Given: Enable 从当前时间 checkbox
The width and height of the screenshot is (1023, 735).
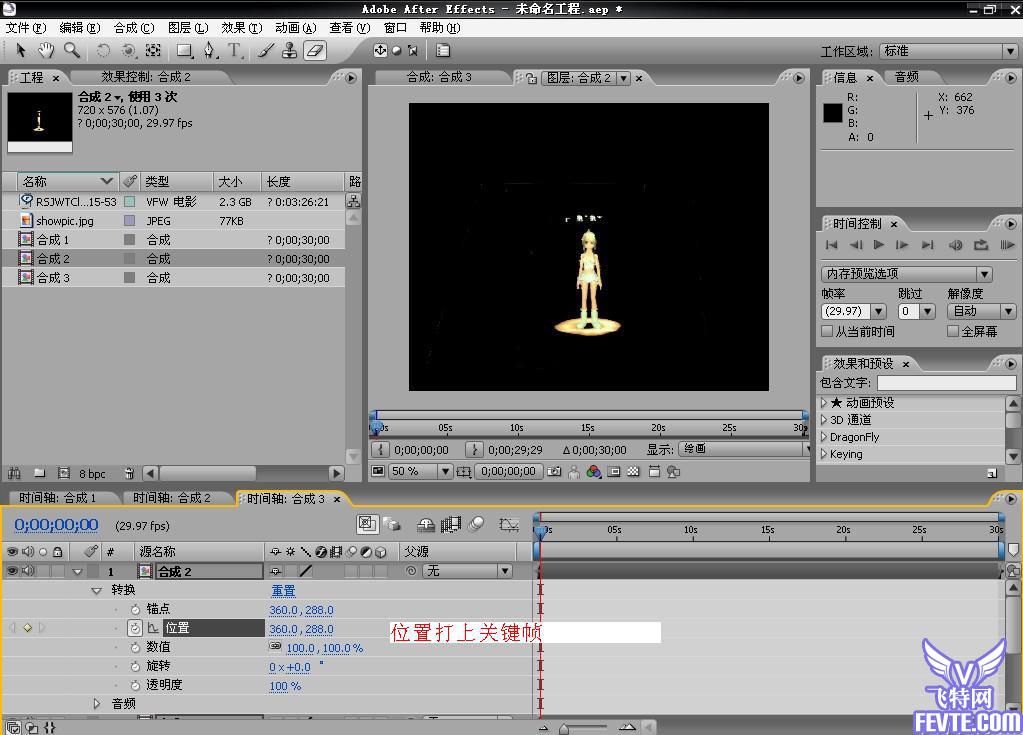Looking at the screenshot, I should 827,331.
